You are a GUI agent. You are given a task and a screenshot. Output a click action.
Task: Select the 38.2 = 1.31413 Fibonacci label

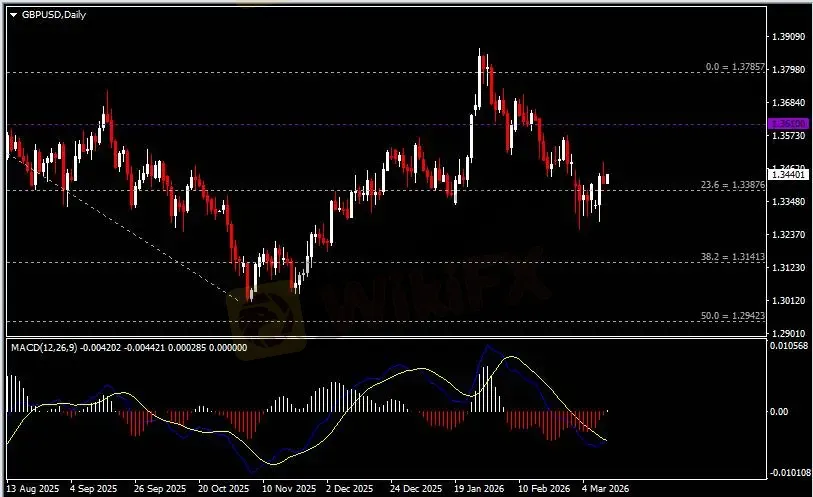click(x=735, y=257)
